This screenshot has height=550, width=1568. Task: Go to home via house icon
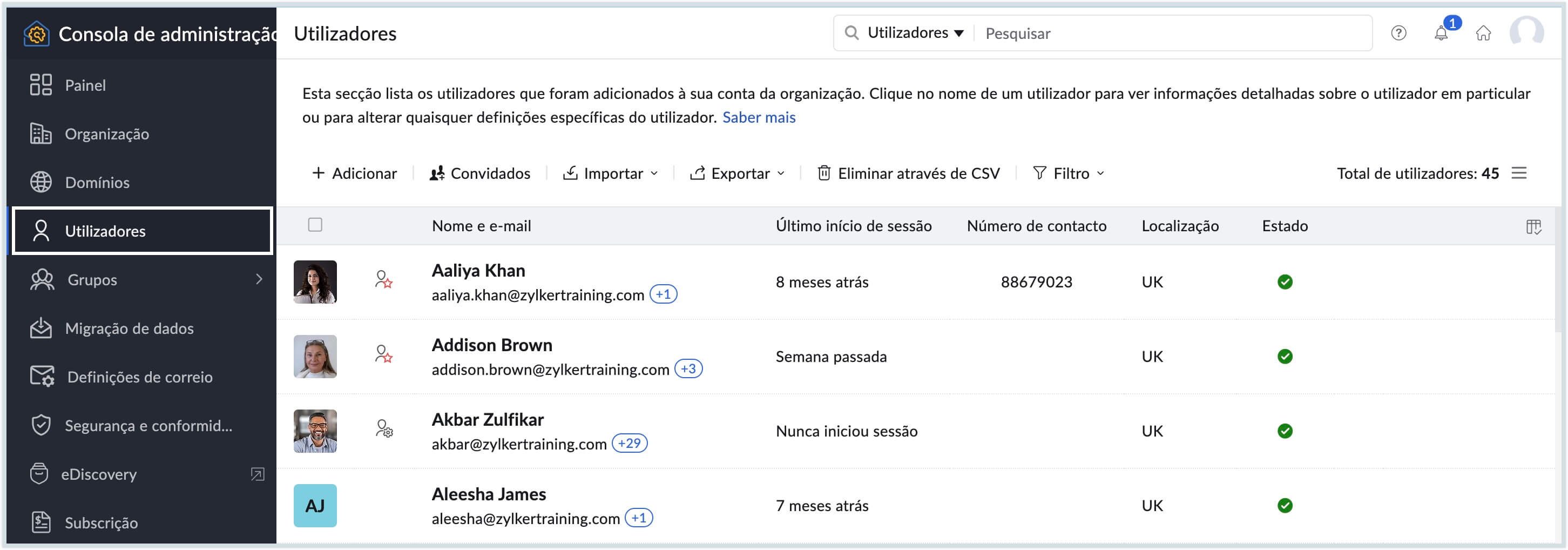pos(1483,33)
